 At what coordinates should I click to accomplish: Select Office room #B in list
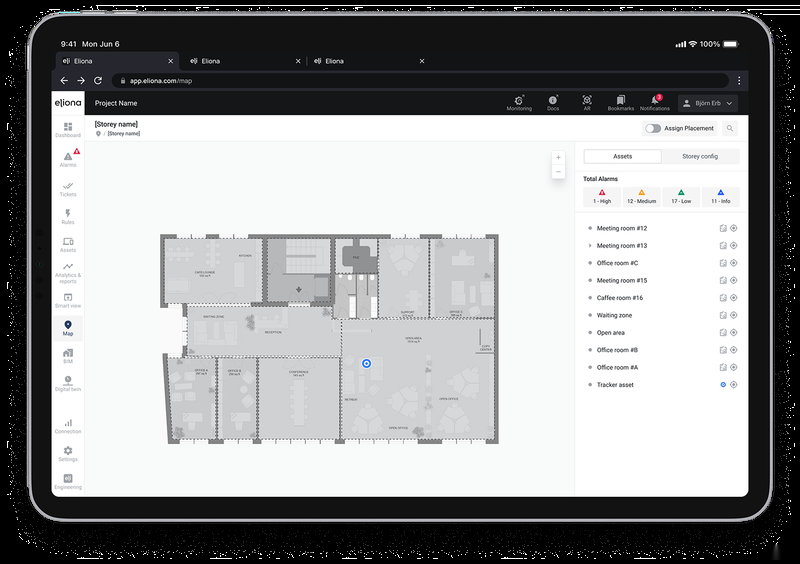point(617,350)
